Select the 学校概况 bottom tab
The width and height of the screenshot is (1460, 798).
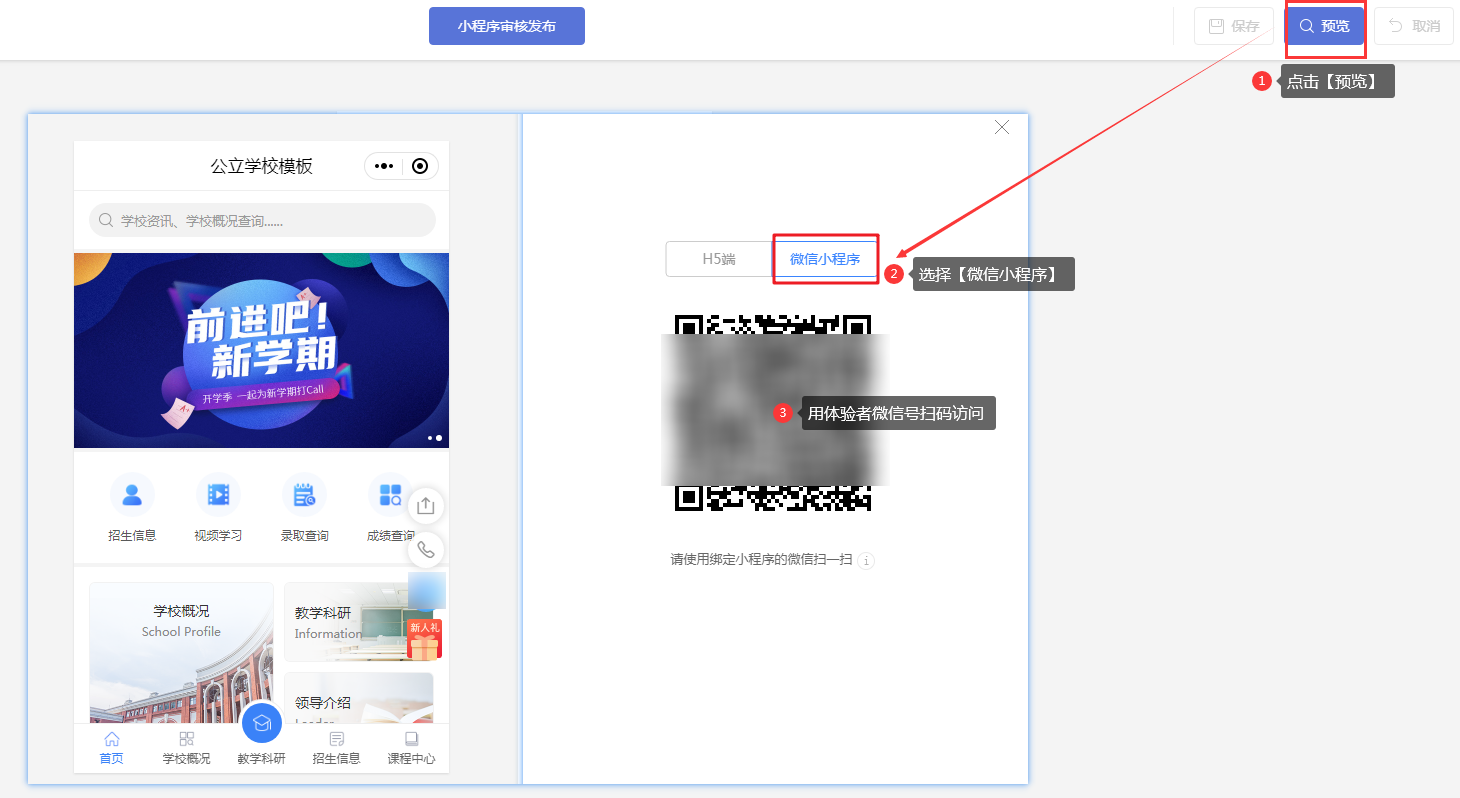[x=186, y=748]
